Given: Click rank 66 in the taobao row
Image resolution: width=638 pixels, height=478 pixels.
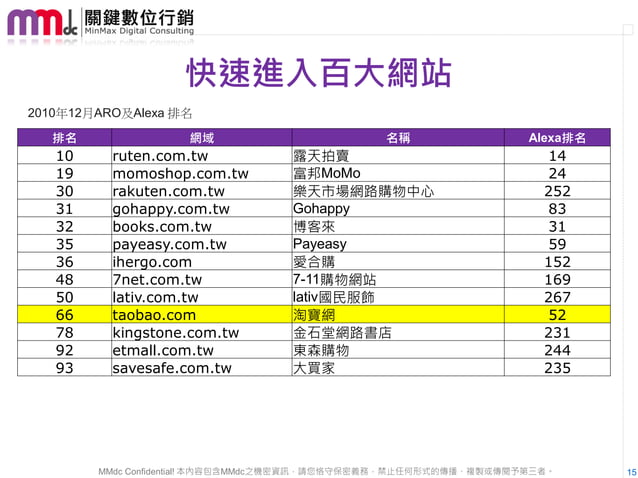Looking at the screenshot, I should (64, 315).
